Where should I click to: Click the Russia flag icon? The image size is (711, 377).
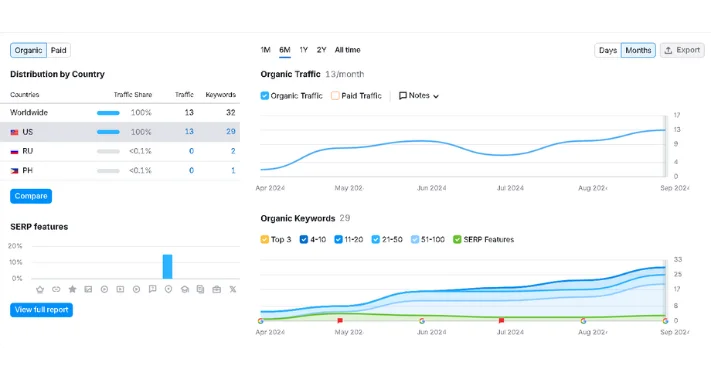pyautogui.click(x=15, y=152)
